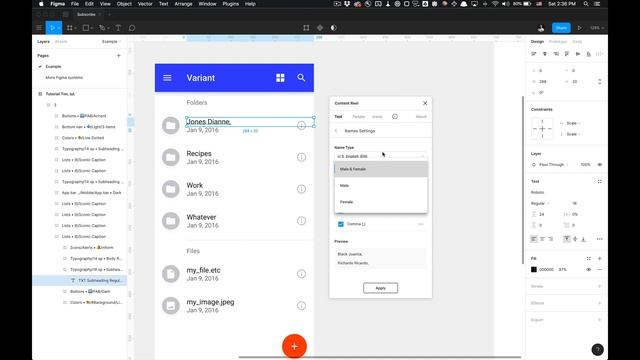Select 'TXT Subheading Regular' layer
The width and height of the screenshot is (640, 360).
pos(80,280)
